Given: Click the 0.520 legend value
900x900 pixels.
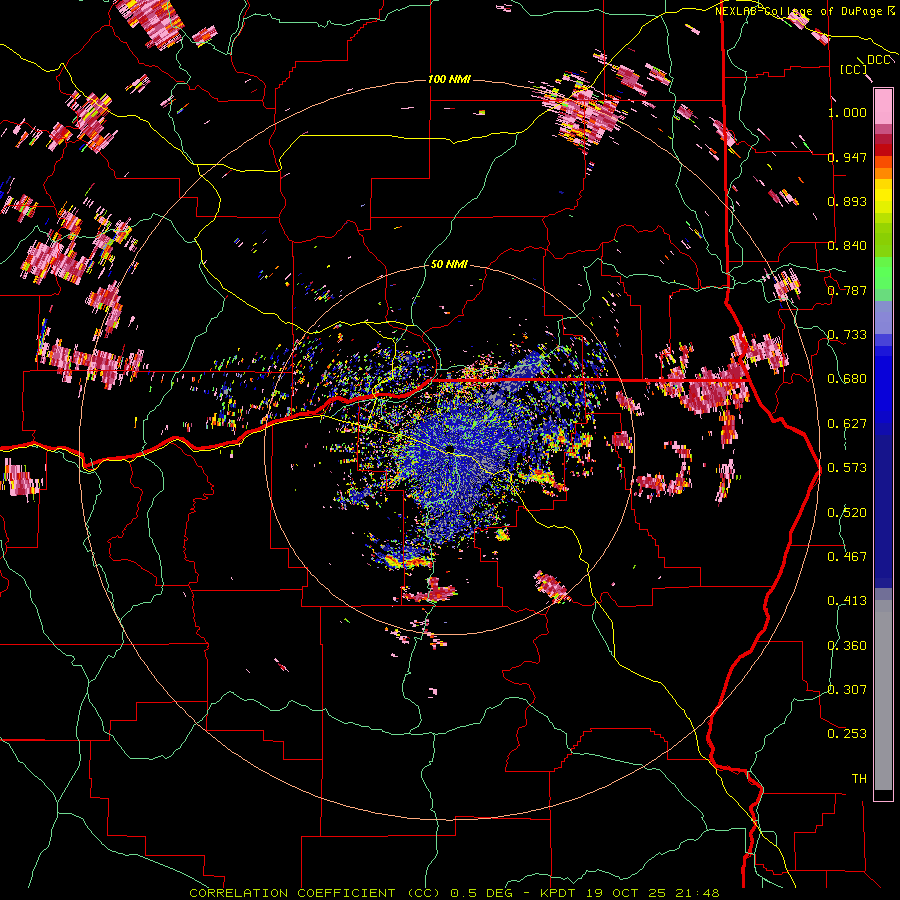Looking at the screenshot, I should click(847, 513).
